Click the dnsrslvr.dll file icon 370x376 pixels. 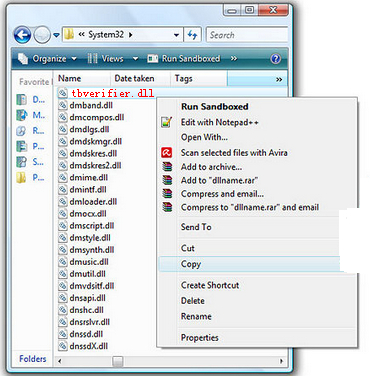coord(63,322)
